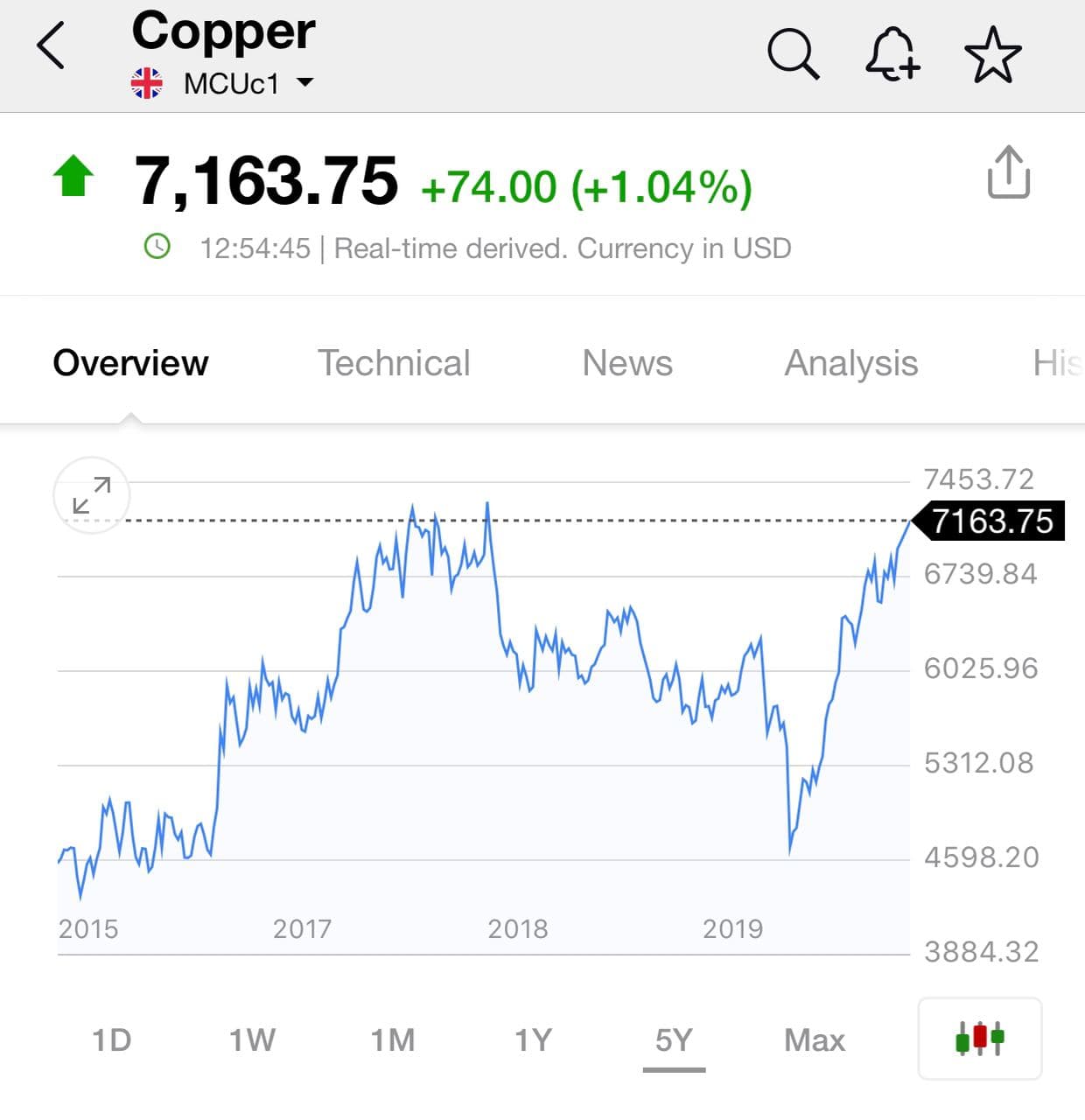1085x1120 pixels.
Task: Select the 1W time range
Action: pos(252,1040)
